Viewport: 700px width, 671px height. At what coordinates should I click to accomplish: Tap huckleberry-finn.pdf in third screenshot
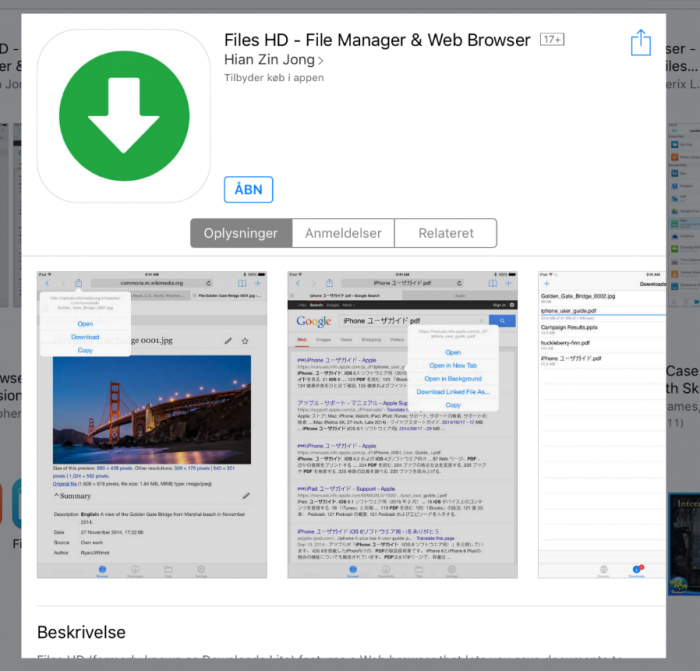point(565,343)
